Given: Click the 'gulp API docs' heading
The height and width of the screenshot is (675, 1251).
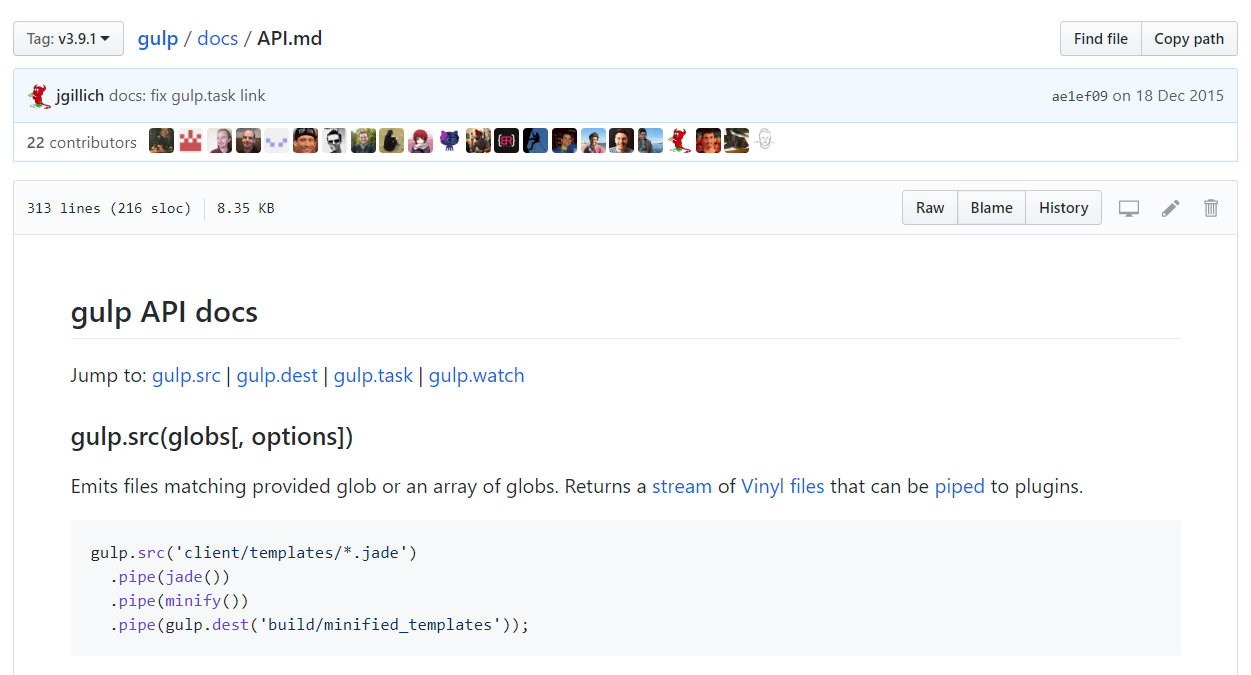Looking at the screenshot, I should pos(164,312).
